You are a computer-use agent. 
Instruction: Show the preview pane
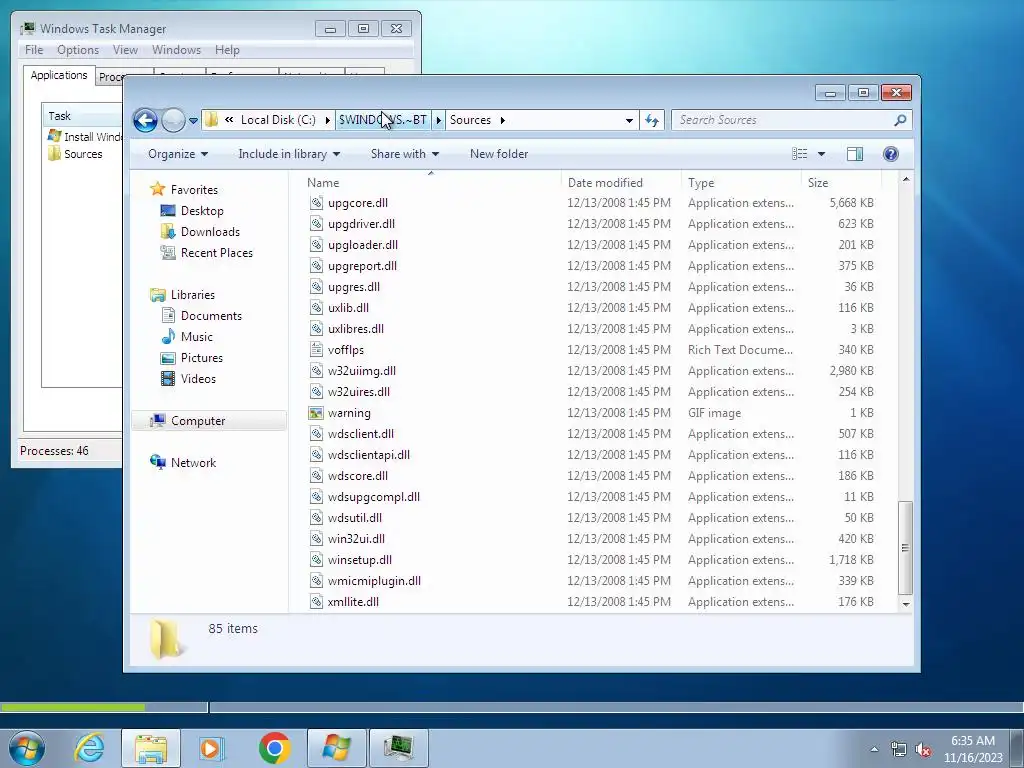855,154
